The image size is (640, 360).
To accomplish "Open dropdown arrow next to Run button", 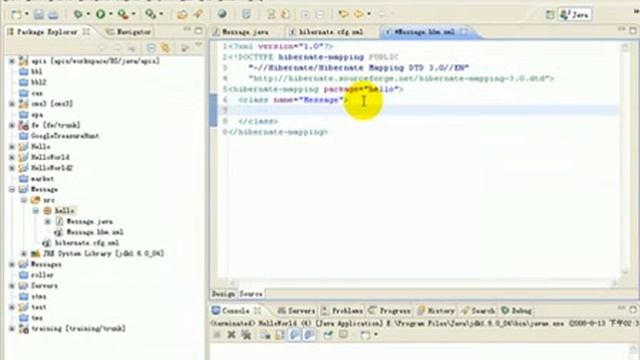I will click(x=111, y=14).
